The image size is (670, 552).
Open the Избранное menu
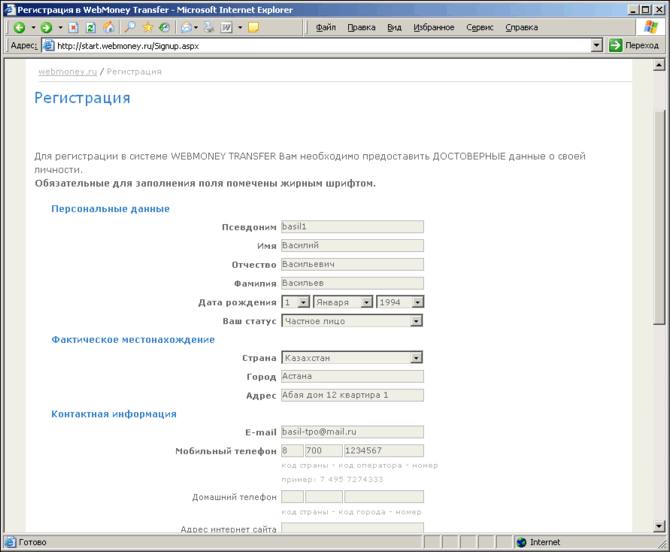[x=434, y=27]
